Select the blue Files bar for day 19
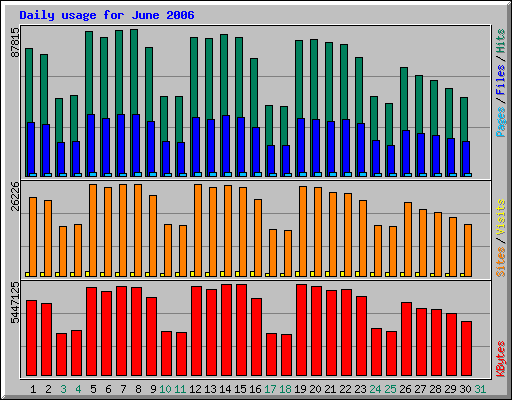This screenshot has width=512, height=400. pos(301,147)
